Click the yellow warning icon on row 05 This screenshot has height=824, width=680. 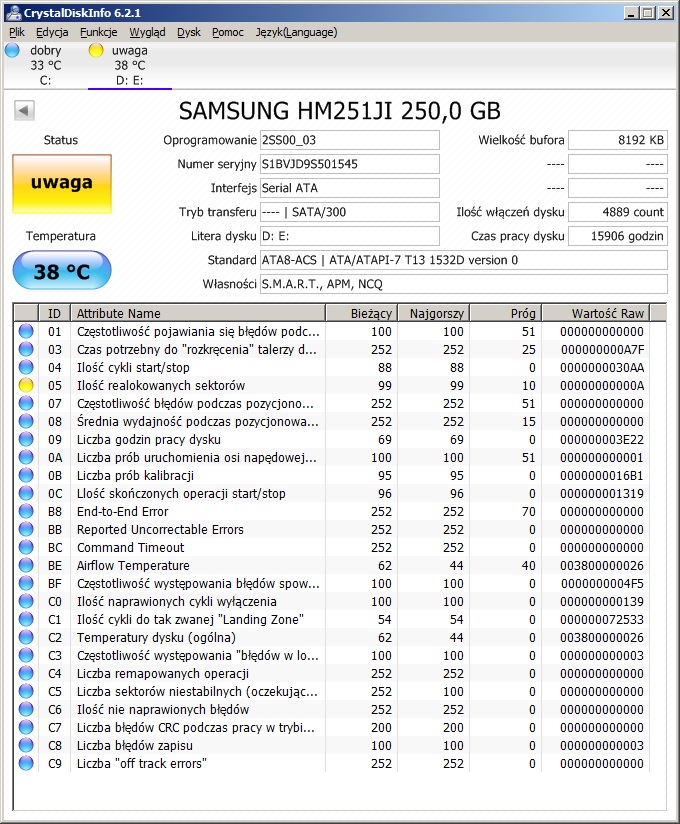26,385
